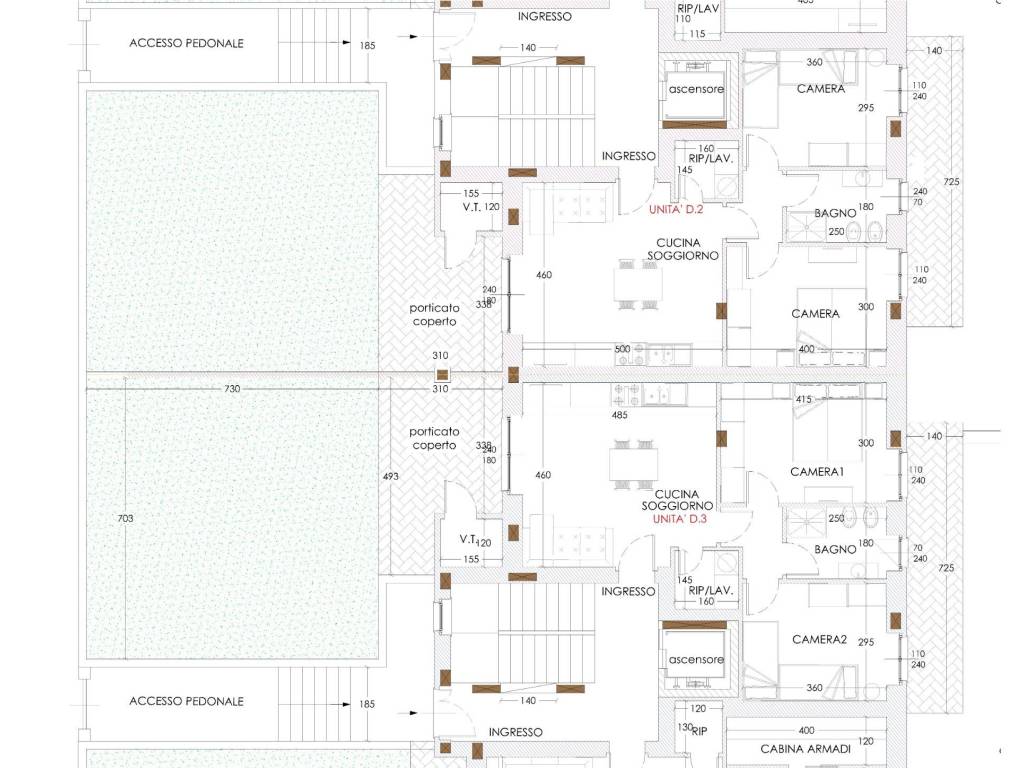This screenshot has height=768, width=1024.
Task: Click the "CABINA ARMADI" label
Action: [x=805, y=749]
